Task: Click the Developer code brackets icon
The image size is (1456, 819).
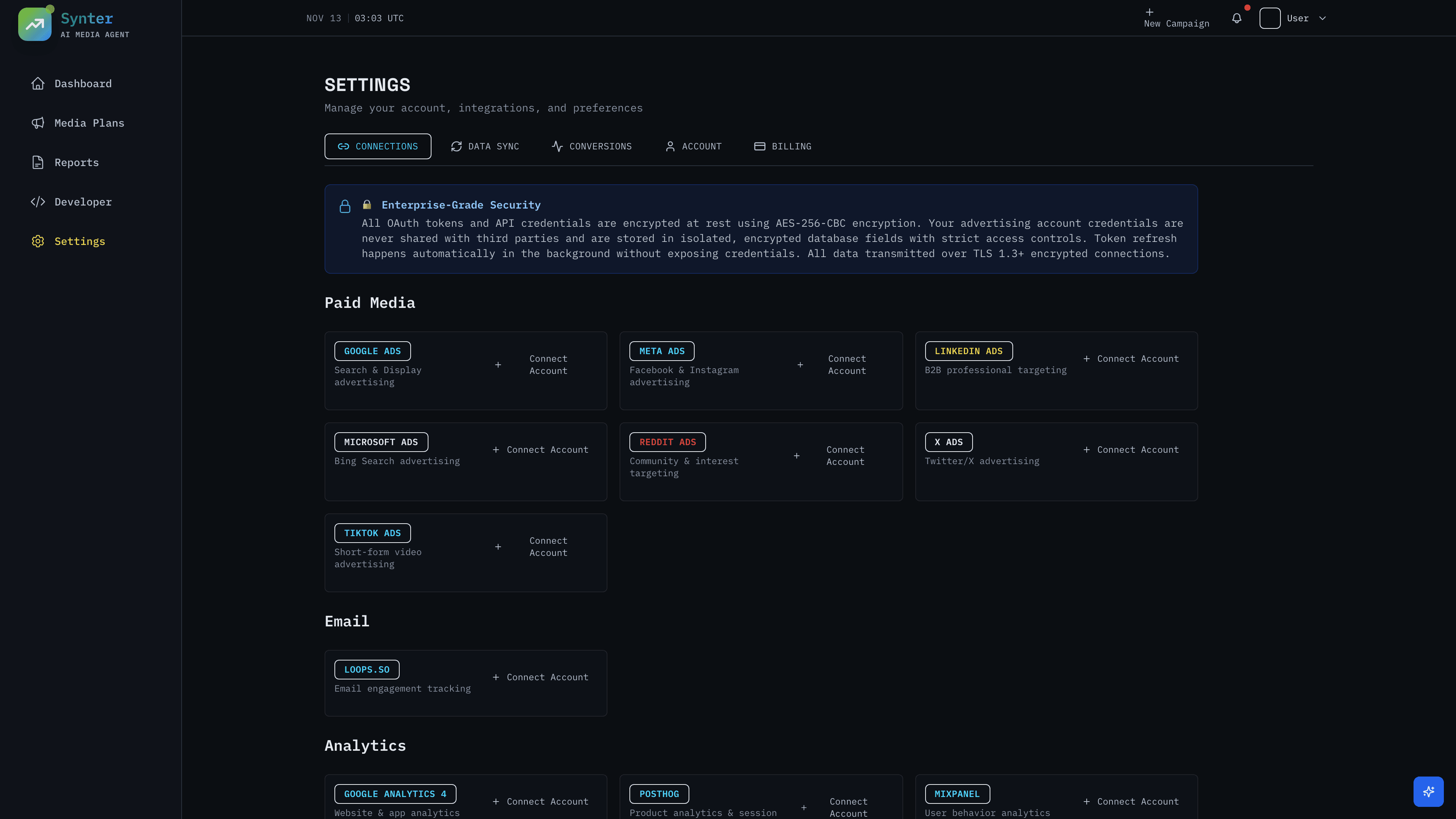Action: (38, 202)
